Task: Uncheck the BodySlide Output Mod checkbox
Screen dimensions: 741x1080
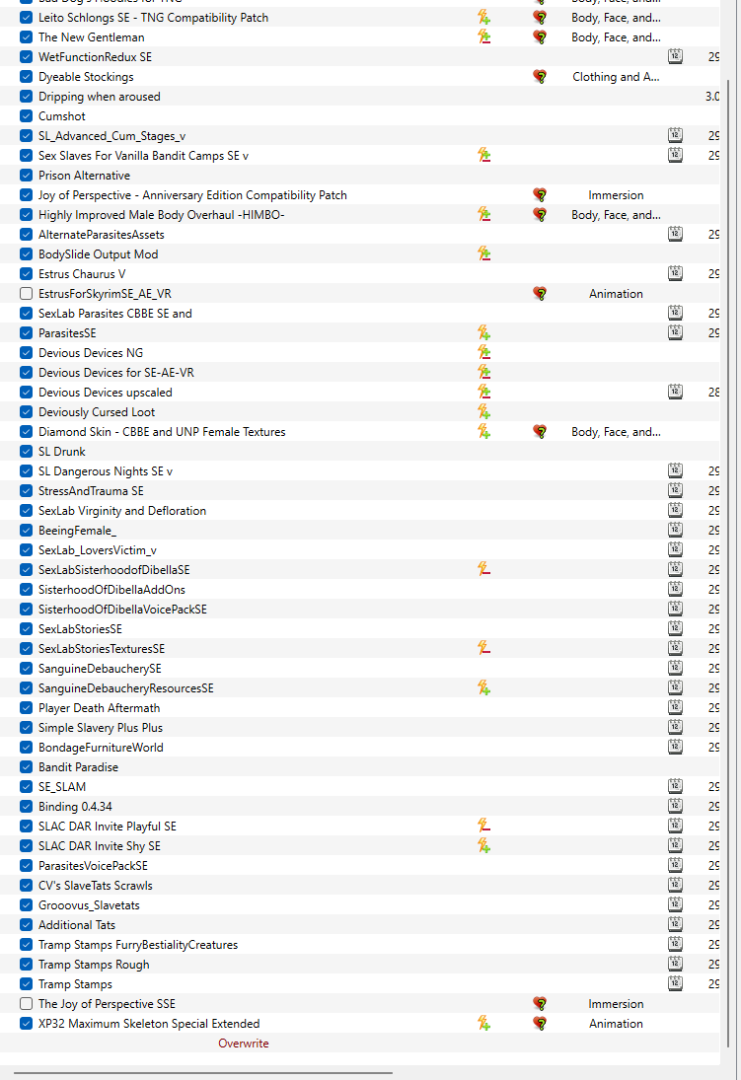Action: click(26, 254)
